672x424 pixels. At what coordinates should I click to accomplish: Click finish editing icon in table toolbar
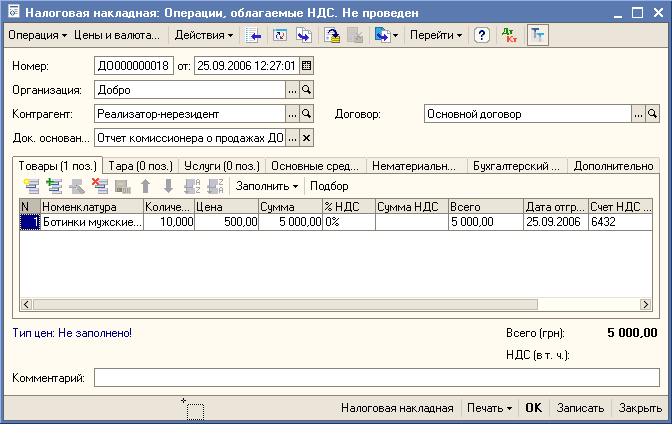coord(123,186)
